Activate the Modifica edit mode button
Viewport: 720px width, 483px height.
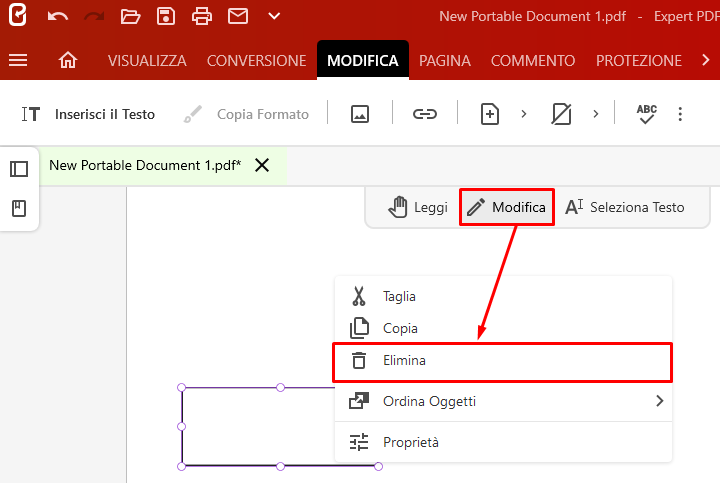[507, 207]
